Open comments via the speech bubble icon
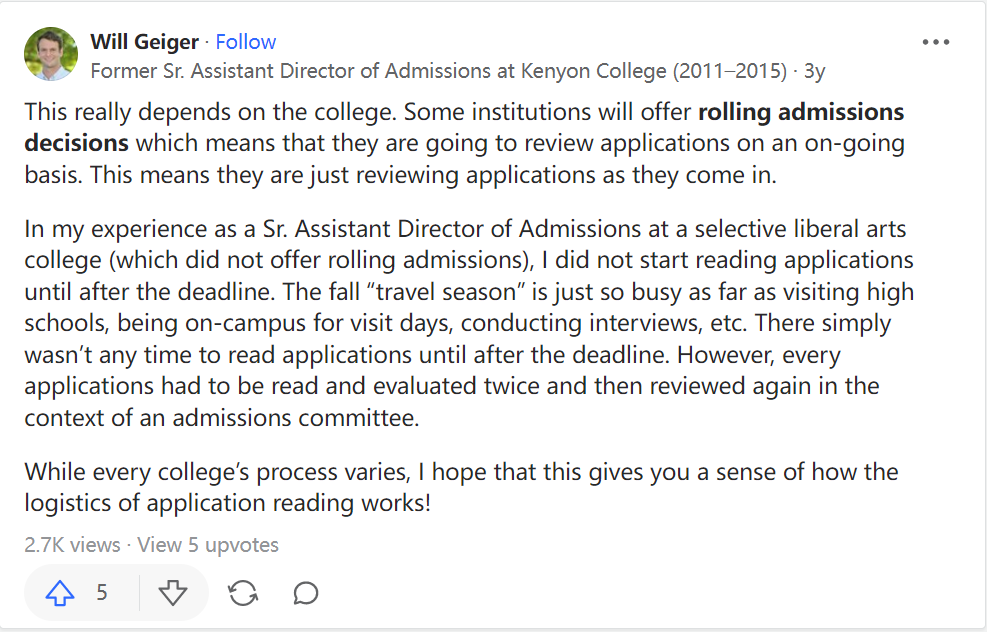Screen dimensions: 987x632 point(306,593)
